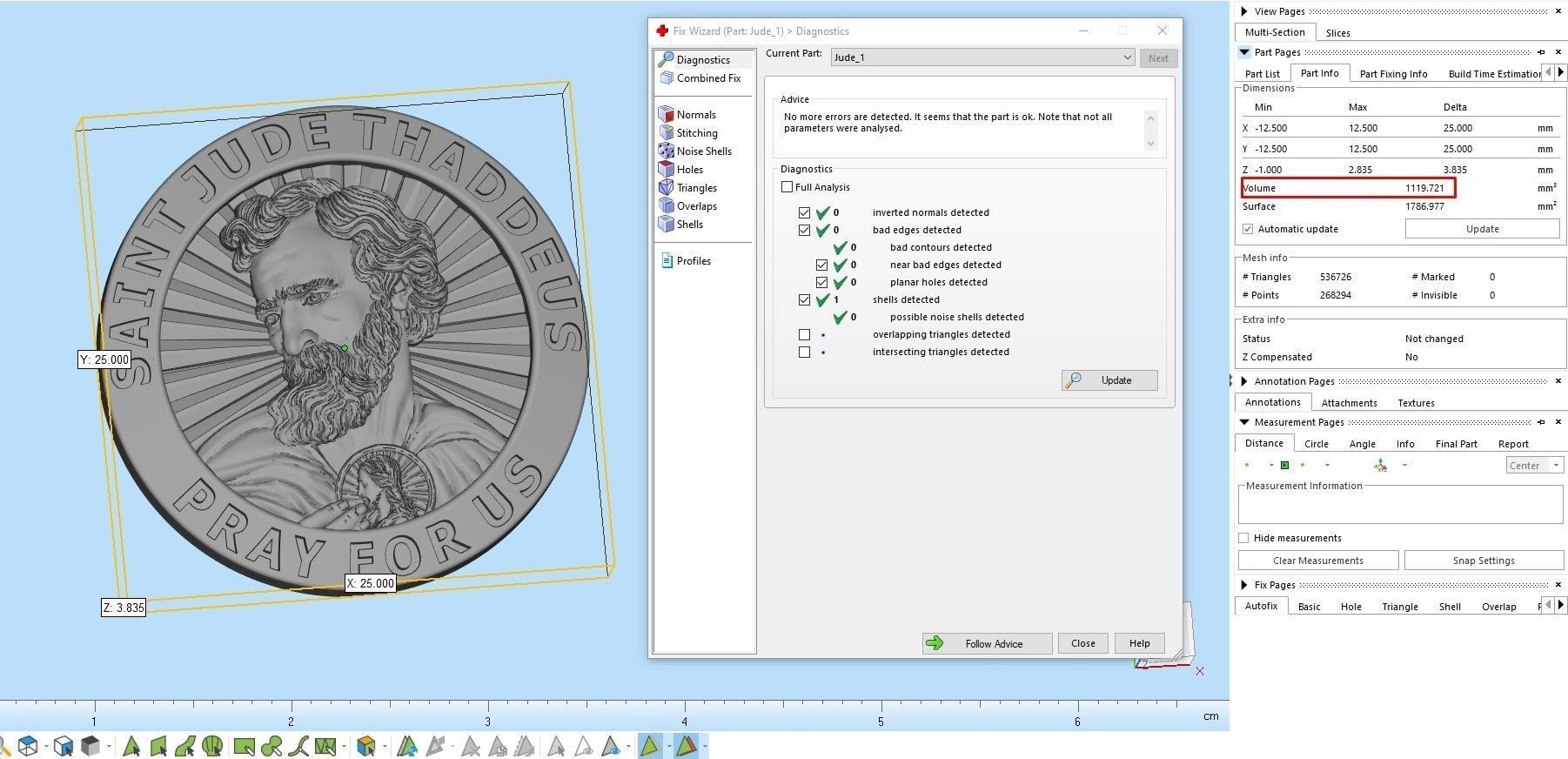This screenshot has width=1568, height=759.
Task: Select Overlaps fix in wizard sidebar
Action: pyautogui.click(x=688, y=205)
